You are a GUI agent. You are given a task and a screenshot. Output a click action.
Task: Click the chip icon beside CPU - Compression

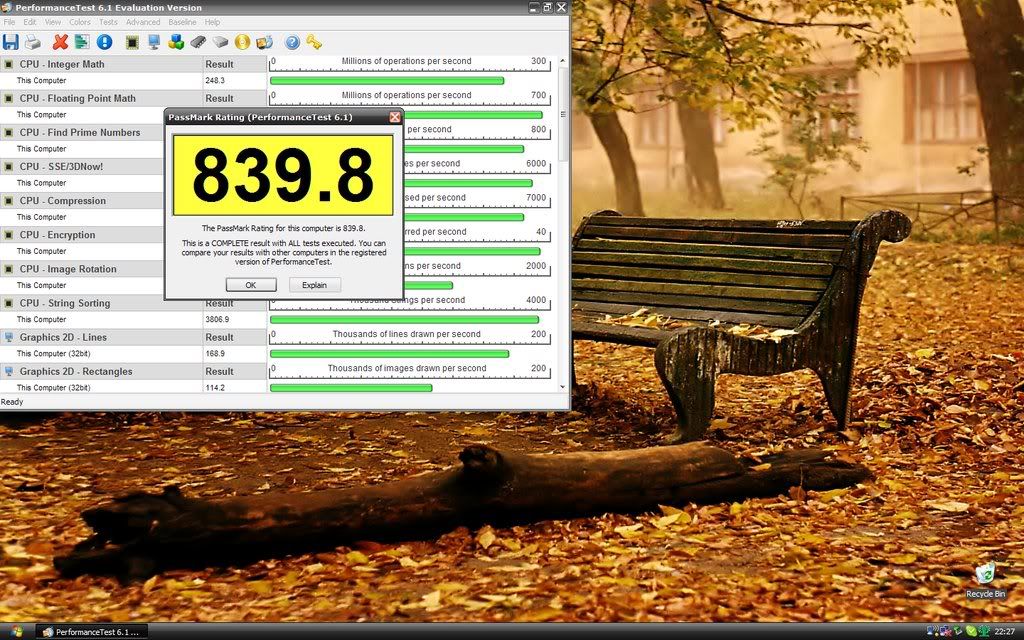(x=8, y=200)
